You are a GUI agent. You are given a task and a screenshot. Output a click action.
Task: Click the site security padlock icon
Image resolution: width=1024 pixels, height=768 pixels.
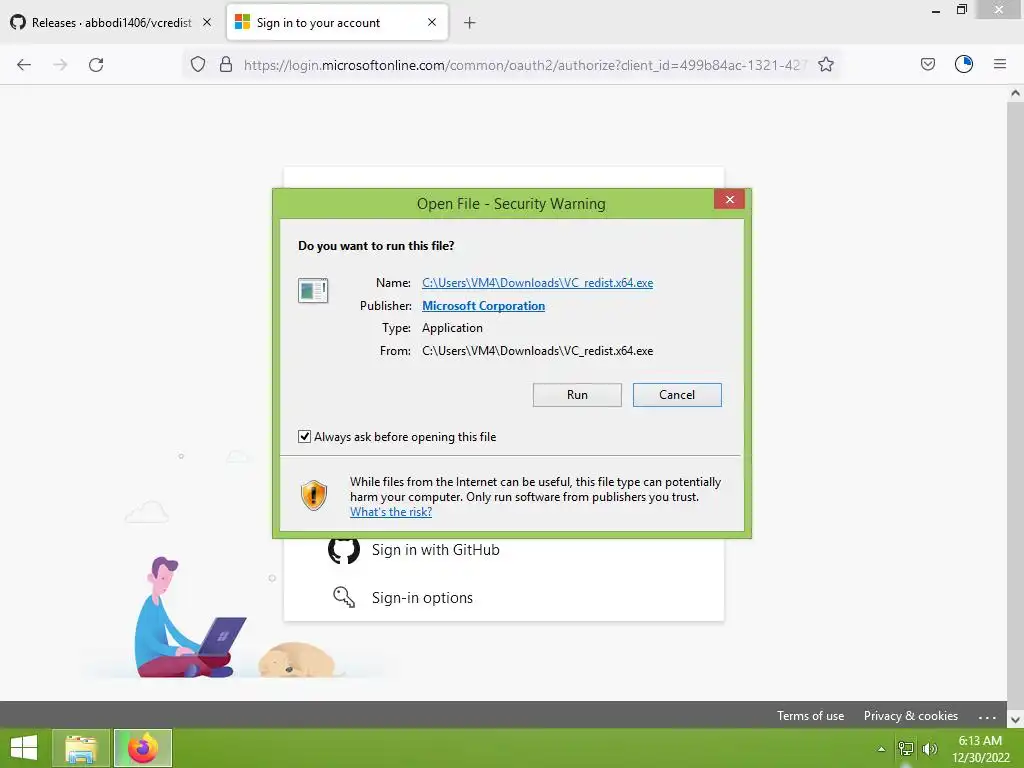click(226, 65)
